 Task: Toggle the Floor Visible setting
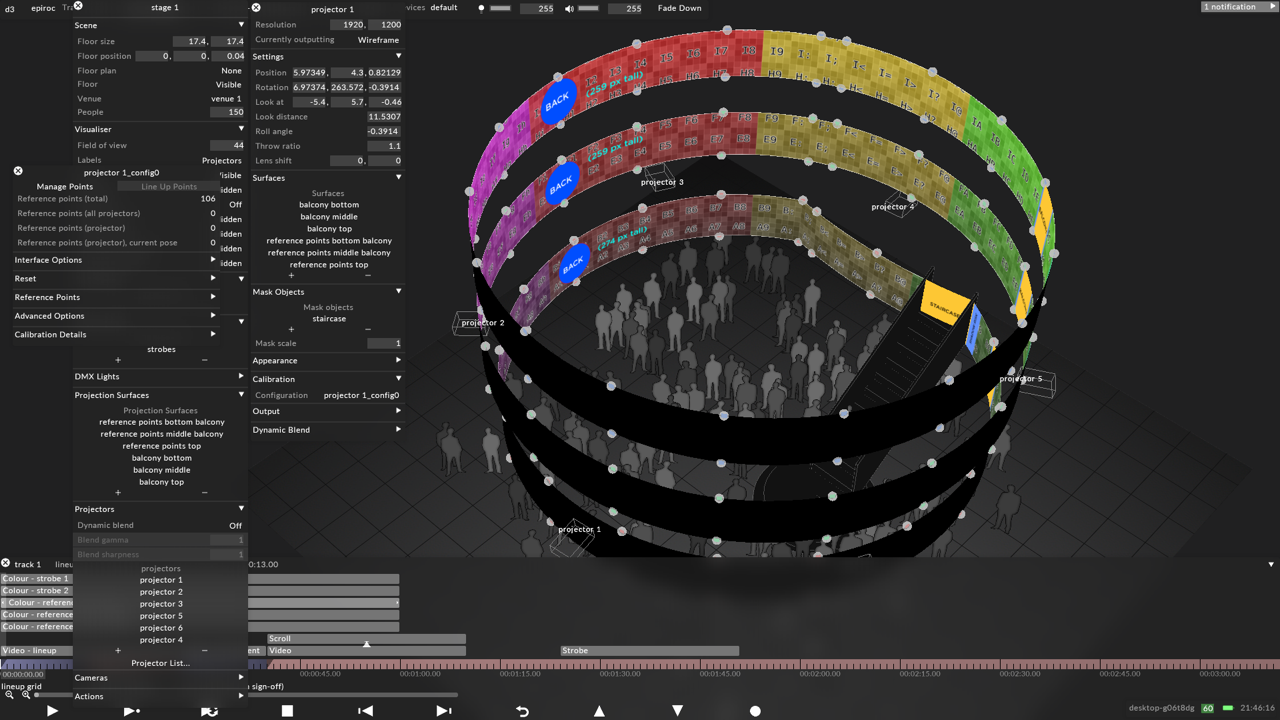160,85
